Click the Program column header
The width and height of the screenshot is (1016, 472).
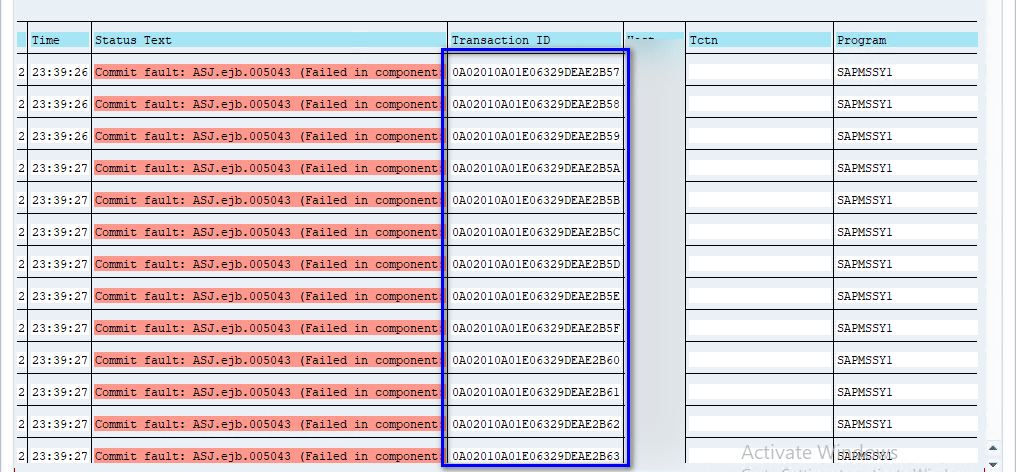pyautogui.click(x=862, y=40)
